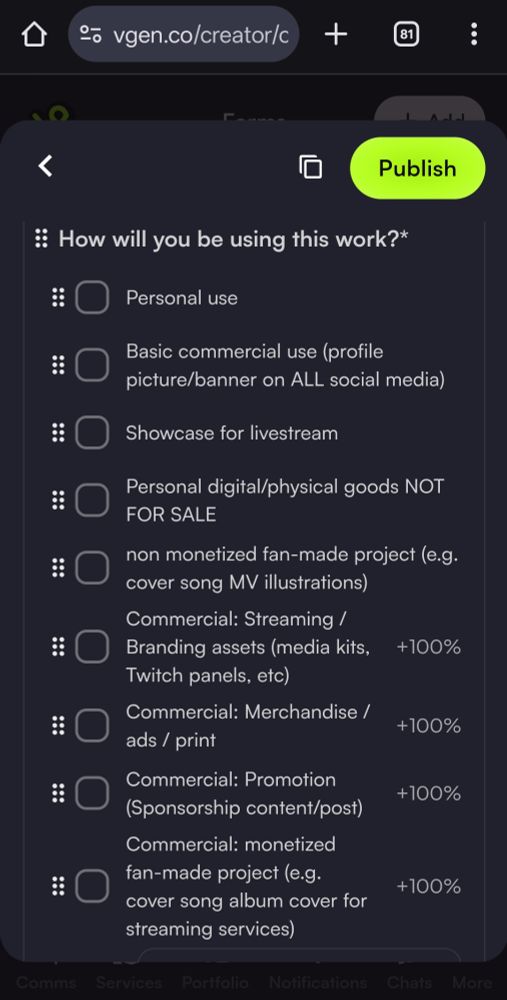Click the drag handle beside the question title

click(x=41, y=239)
